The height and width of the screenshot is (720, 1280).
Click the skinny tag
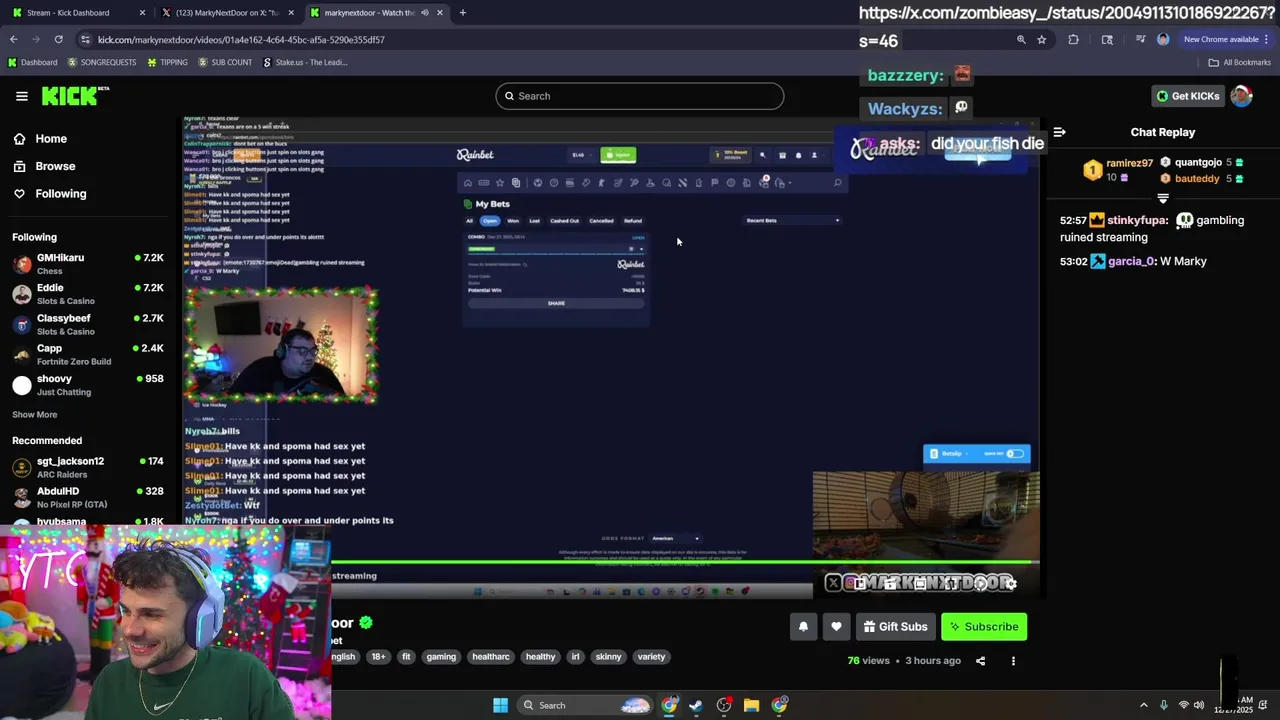(608, 657)
